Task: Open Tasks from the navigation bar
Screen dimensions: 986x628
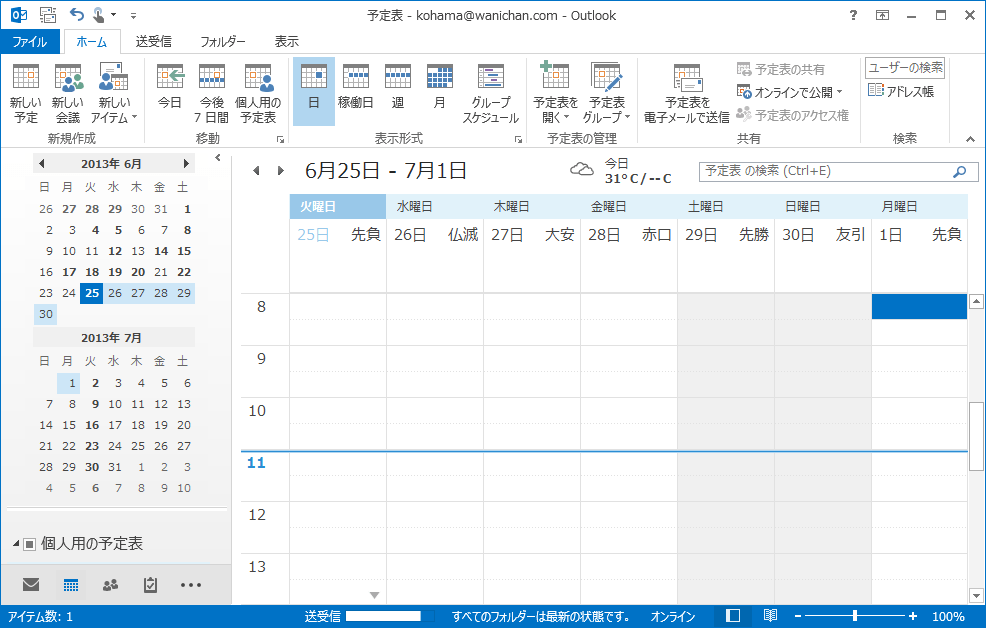Action: pyautogui.click(x=150, y=585)
